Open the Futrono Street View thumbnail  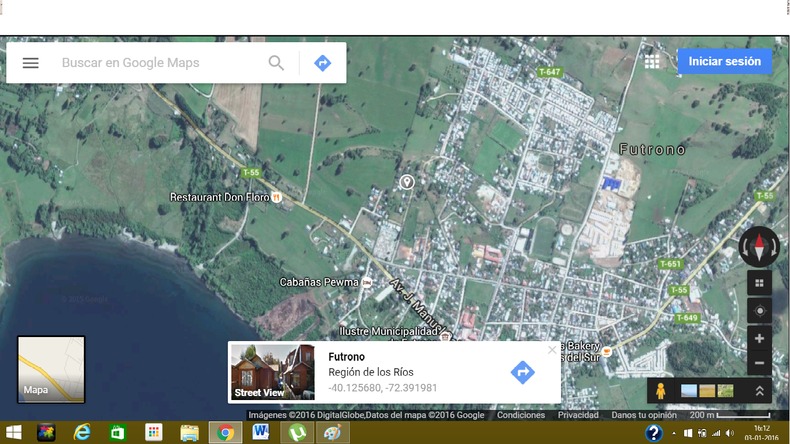coord(272,372)
